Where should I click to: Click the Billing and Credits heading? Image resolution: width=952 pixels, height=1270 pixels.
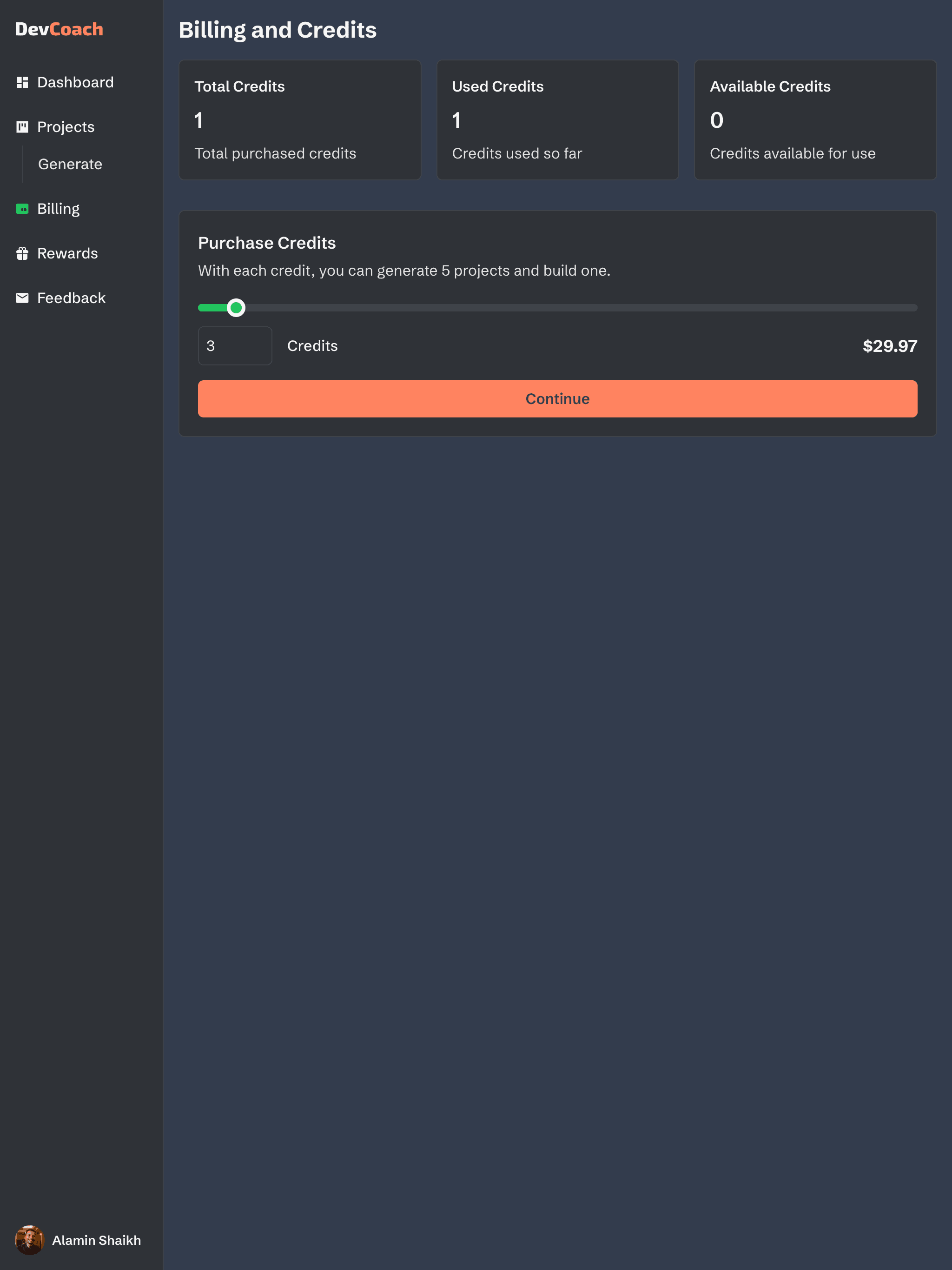click(278, 29)
